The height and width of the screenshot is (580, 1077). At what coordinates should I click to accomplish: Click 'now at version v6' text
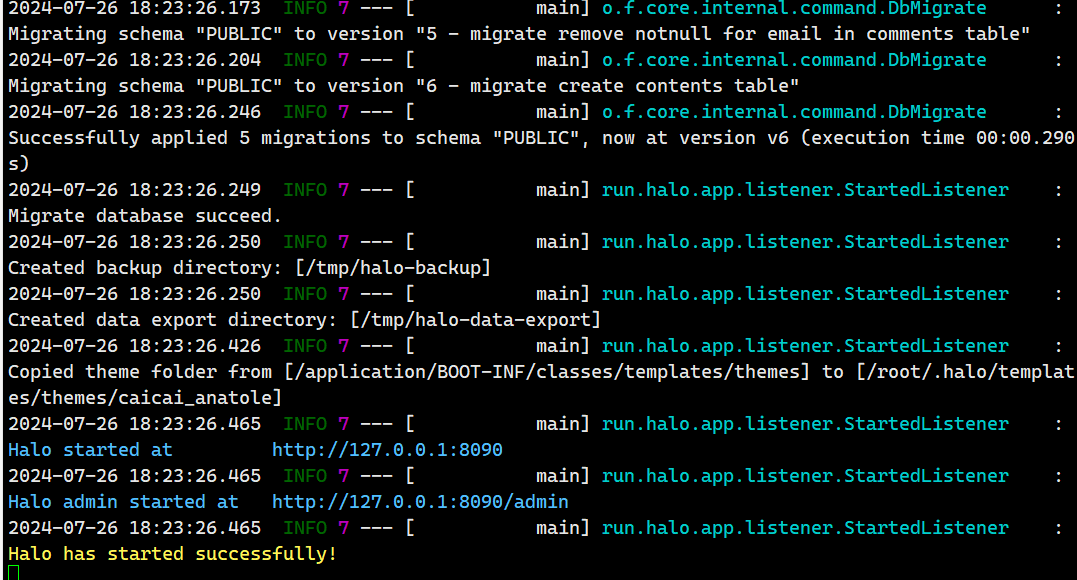click(695, 138)
